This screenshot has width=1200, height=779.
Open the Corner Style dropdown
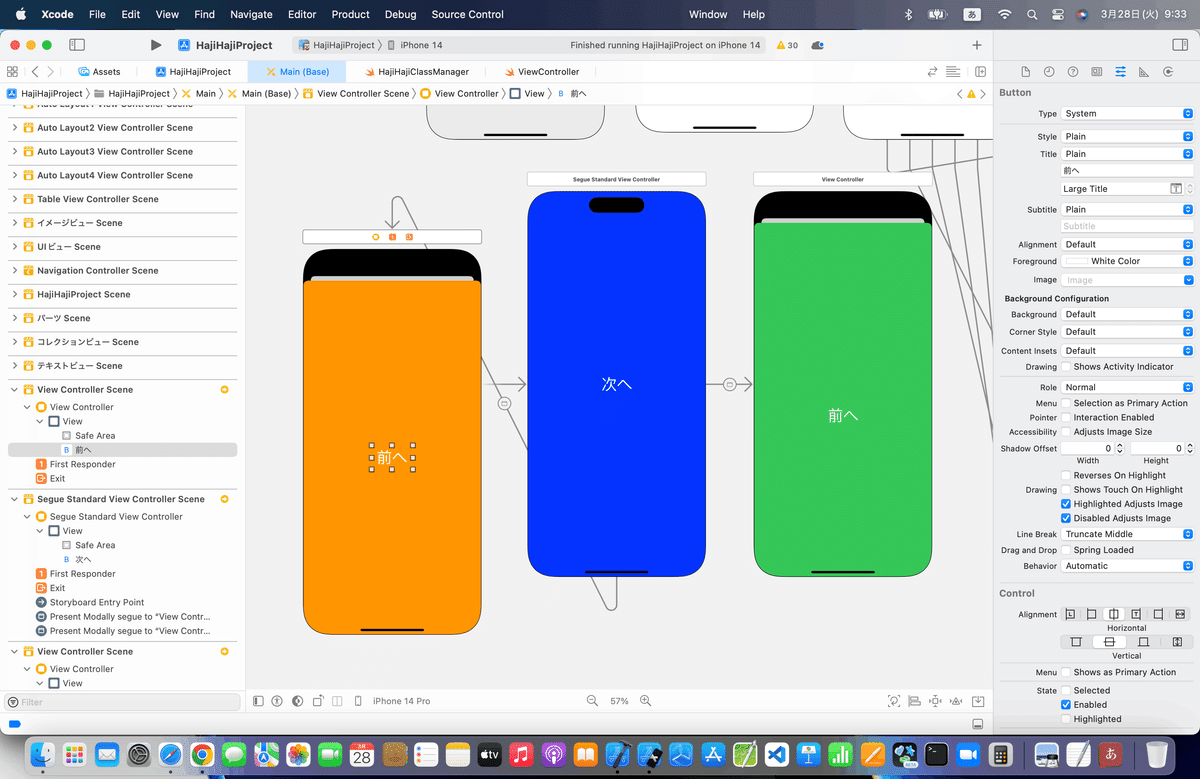pos(1127,332)
